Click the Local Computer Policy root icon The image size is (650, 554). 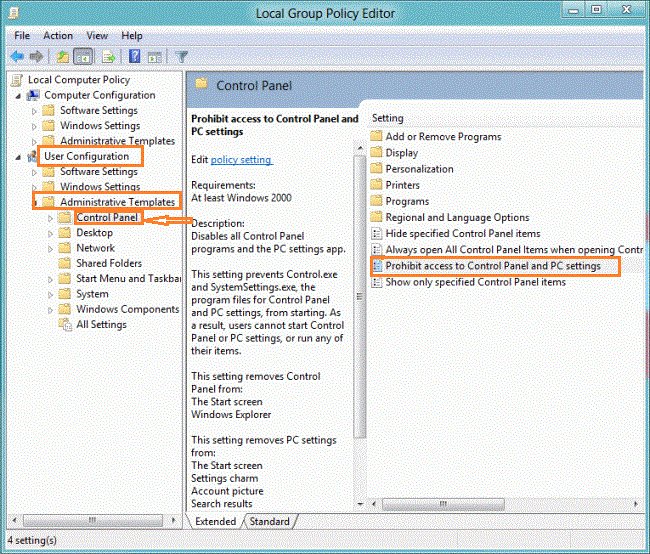(x=17, y=80)
